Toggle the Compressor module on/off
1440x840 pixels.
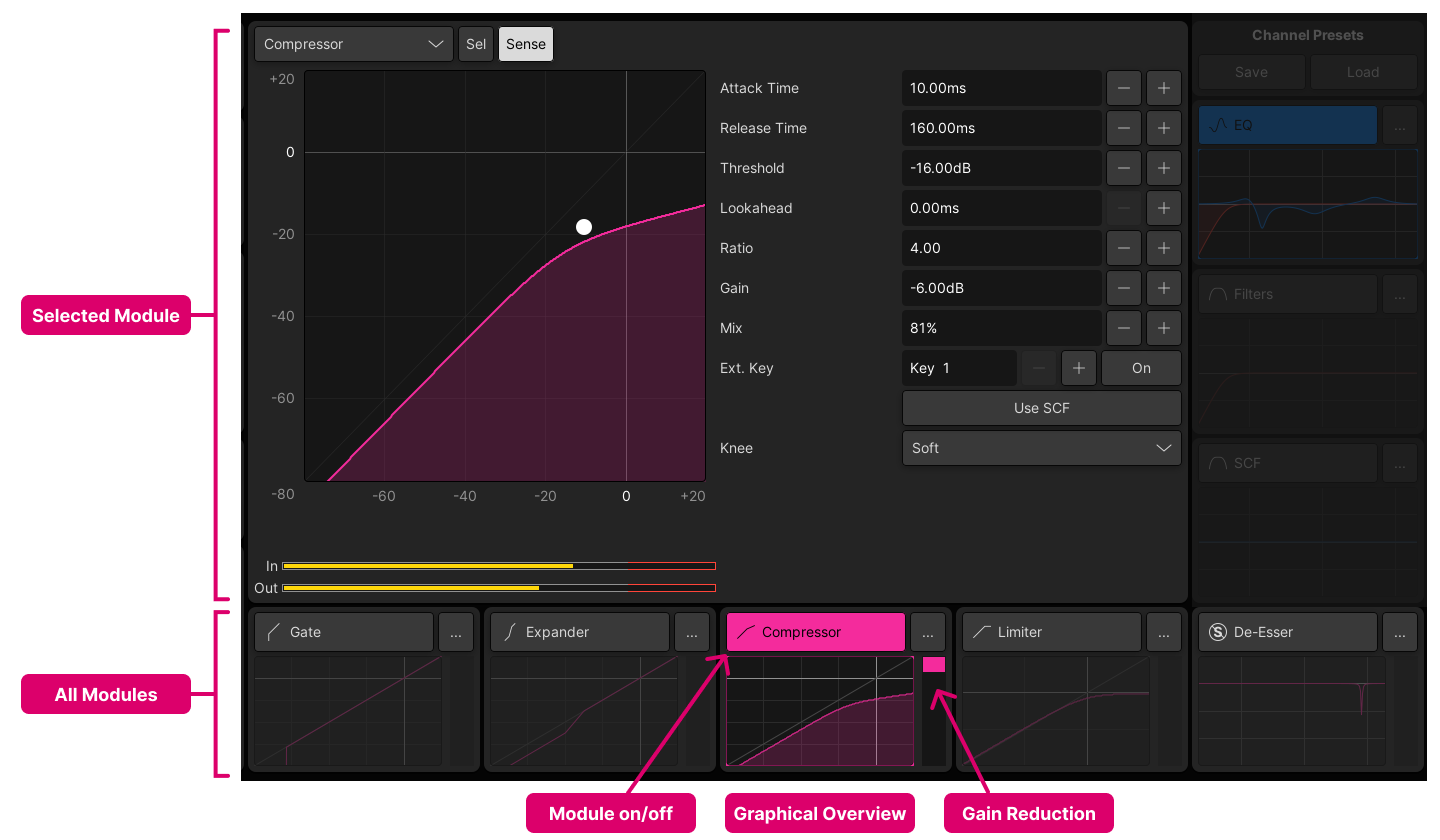pos(815,632)
